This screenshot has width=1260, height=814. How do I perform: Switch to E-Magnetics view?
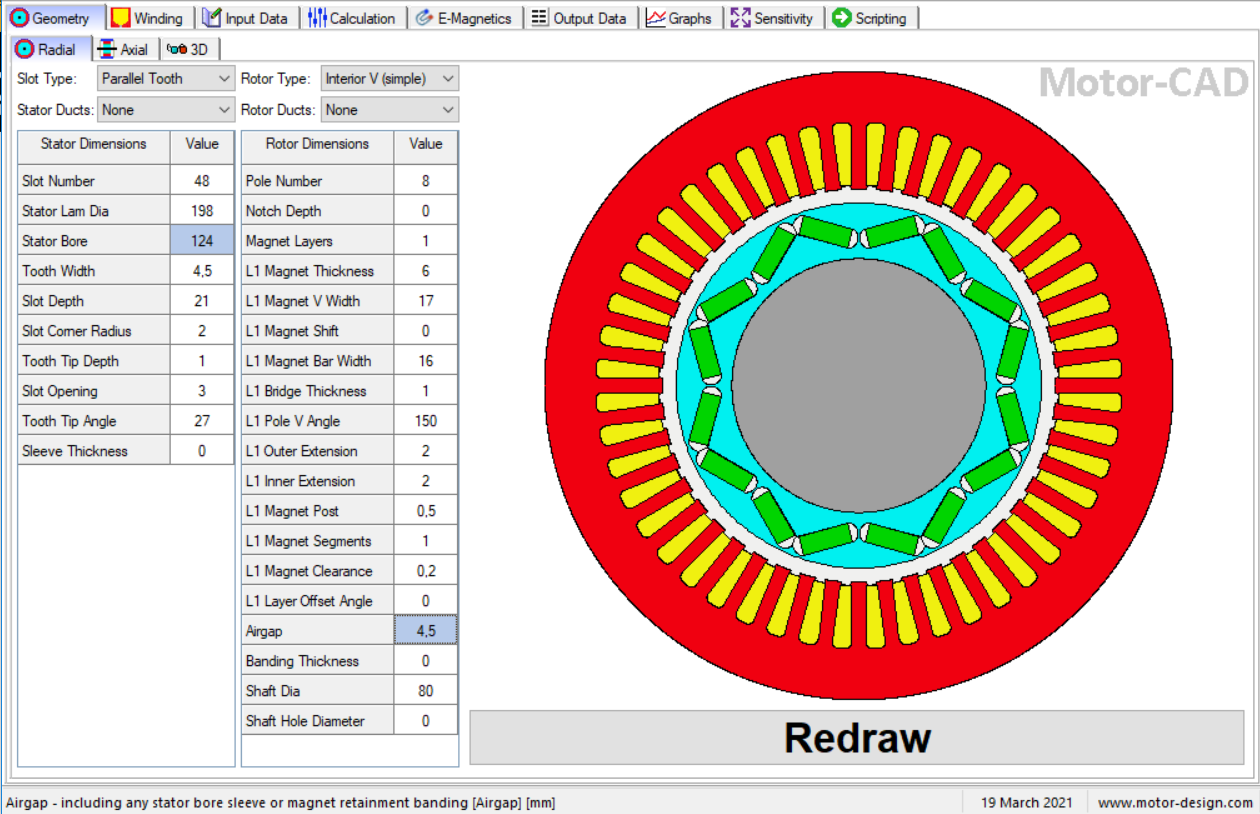pyautogui.click(x=464, y=17)
